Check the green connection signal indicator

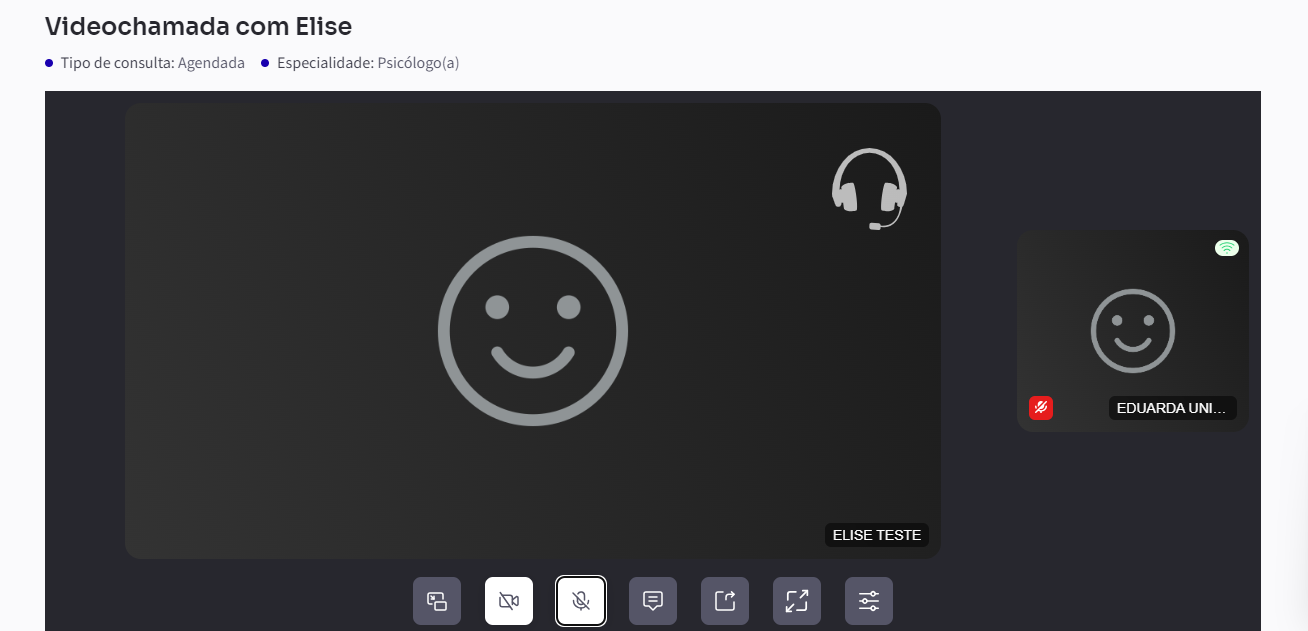[x=1227, y=248]
